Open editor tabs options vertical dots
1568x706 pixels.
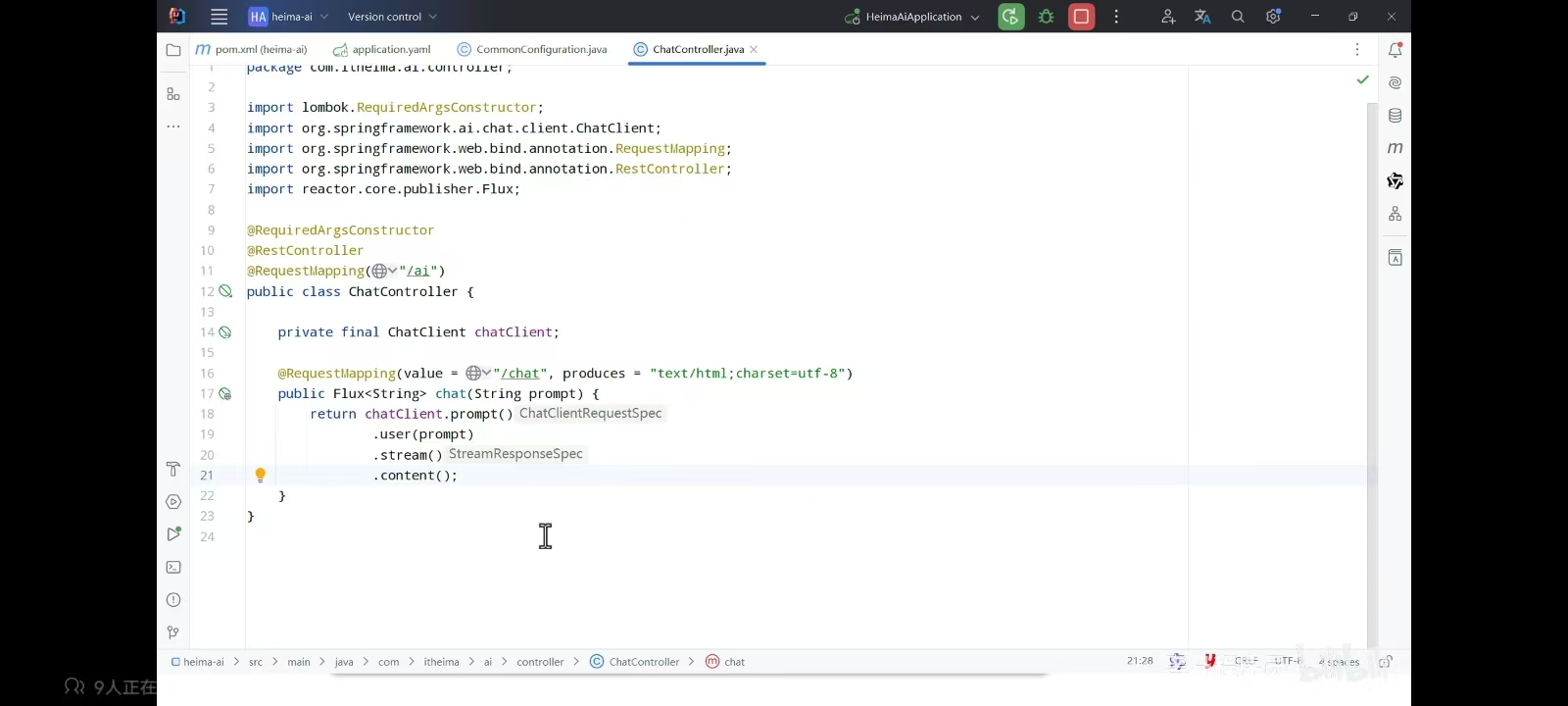(x=1357, y=50)
